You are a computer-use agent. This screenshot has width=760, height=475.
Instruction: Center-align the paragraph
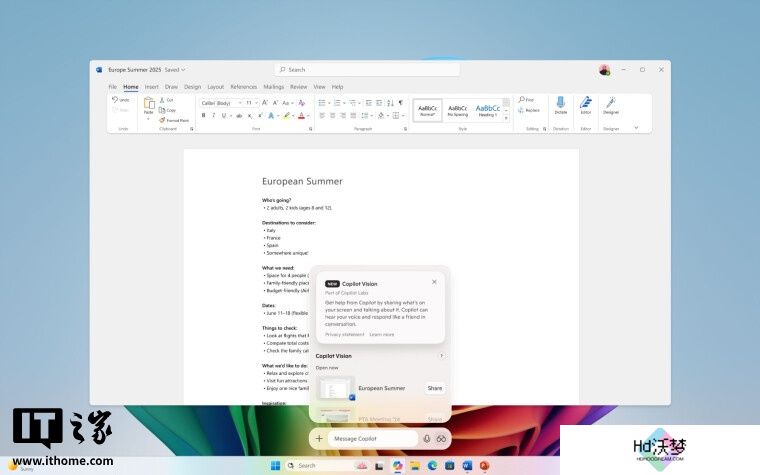pyautogui.click(x=332, y=115)
